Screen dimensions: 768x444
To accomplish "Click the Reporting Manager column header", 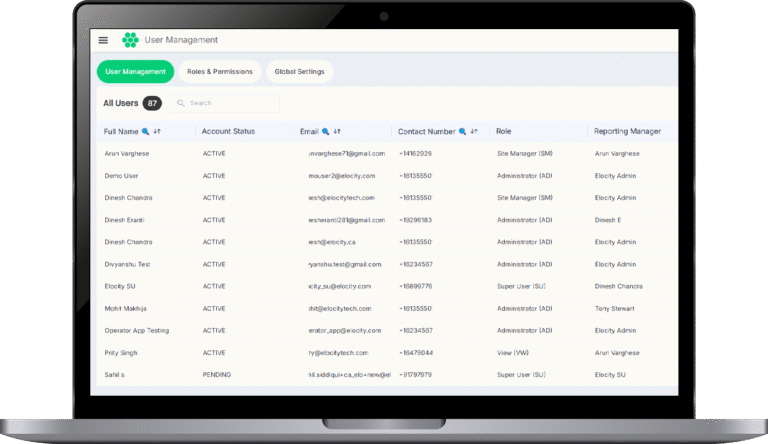I will tap(627, 131).
